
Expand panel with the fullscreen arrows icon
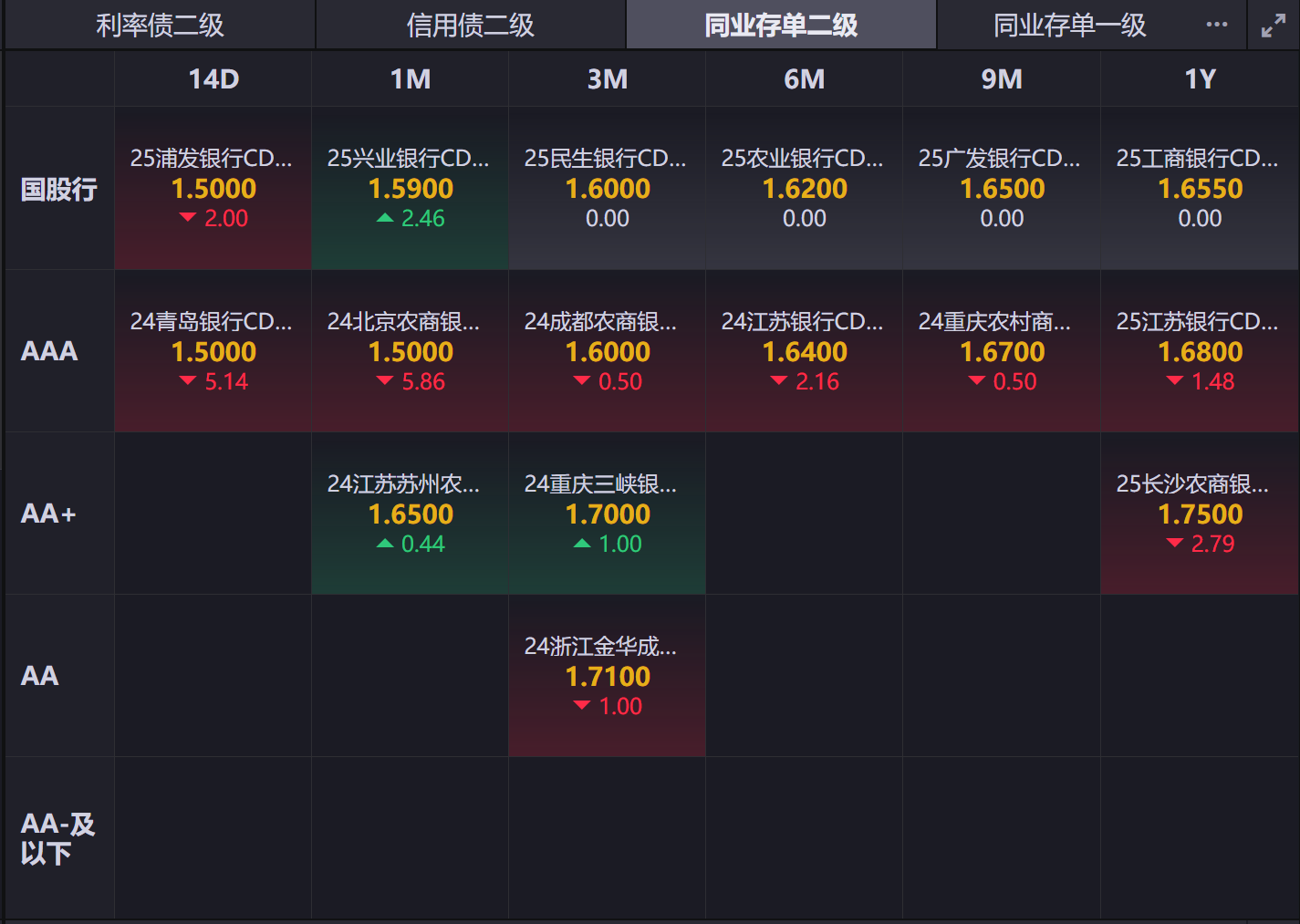coord(1273,26)
